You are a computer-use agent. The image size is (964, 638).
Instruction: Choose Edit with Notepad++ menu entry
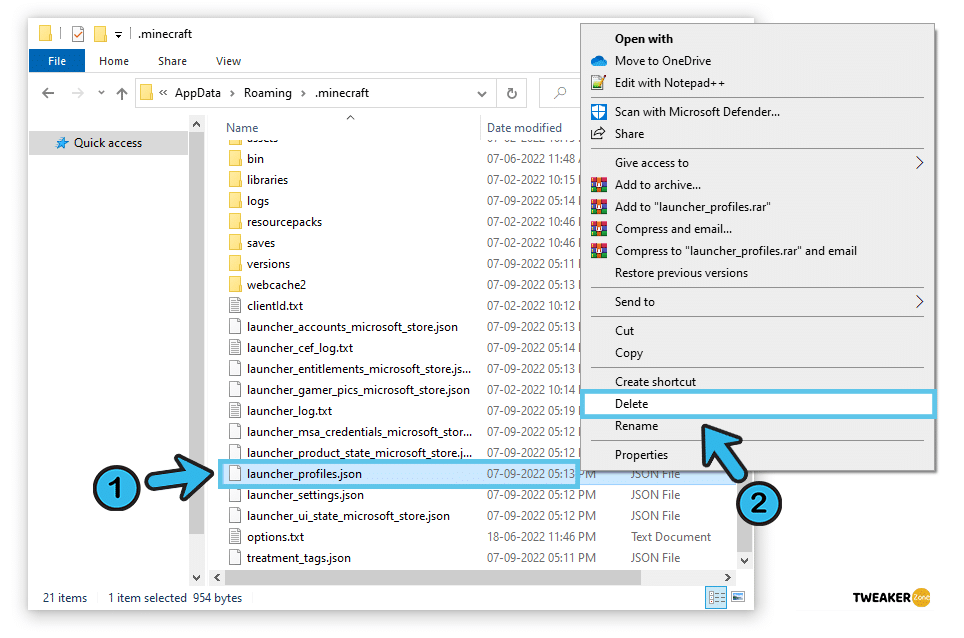coord(670,83)
